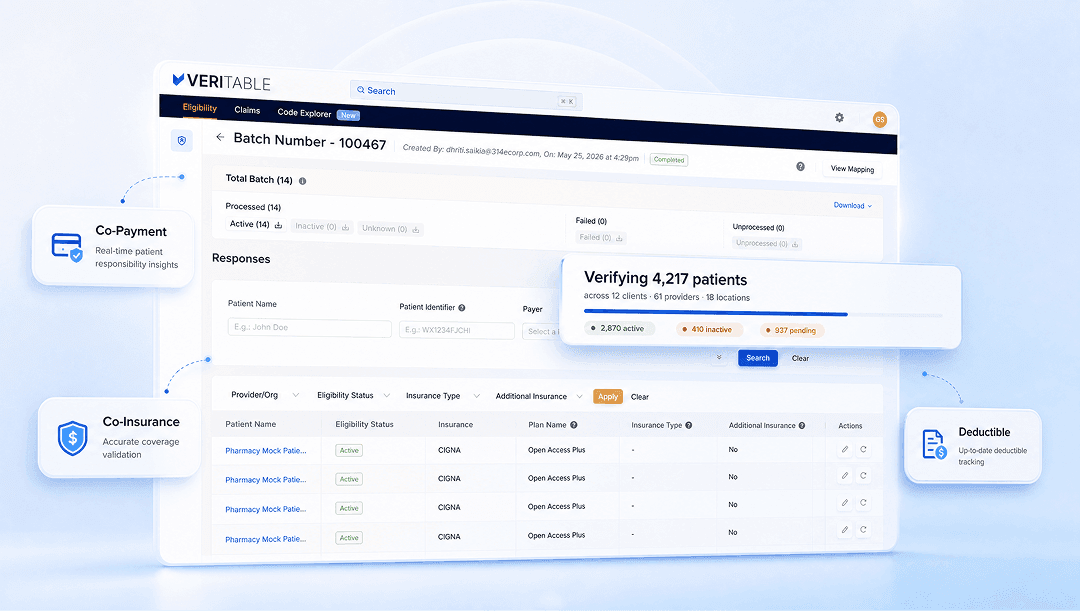Expand the Provider/Org filter dropdown
This screenshot has height=611, width=1080.
(x=264, y=395)
